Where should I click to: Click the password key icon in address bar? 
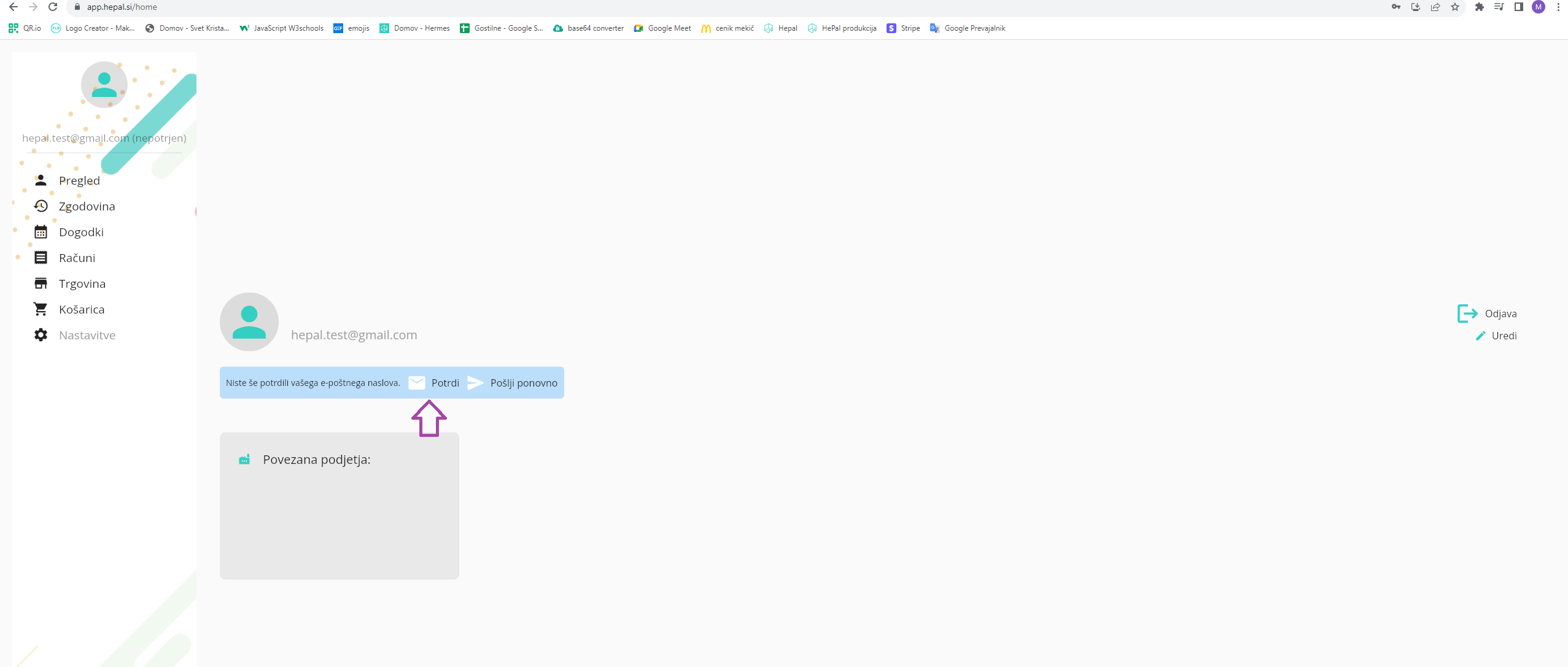click(1395, 7)
